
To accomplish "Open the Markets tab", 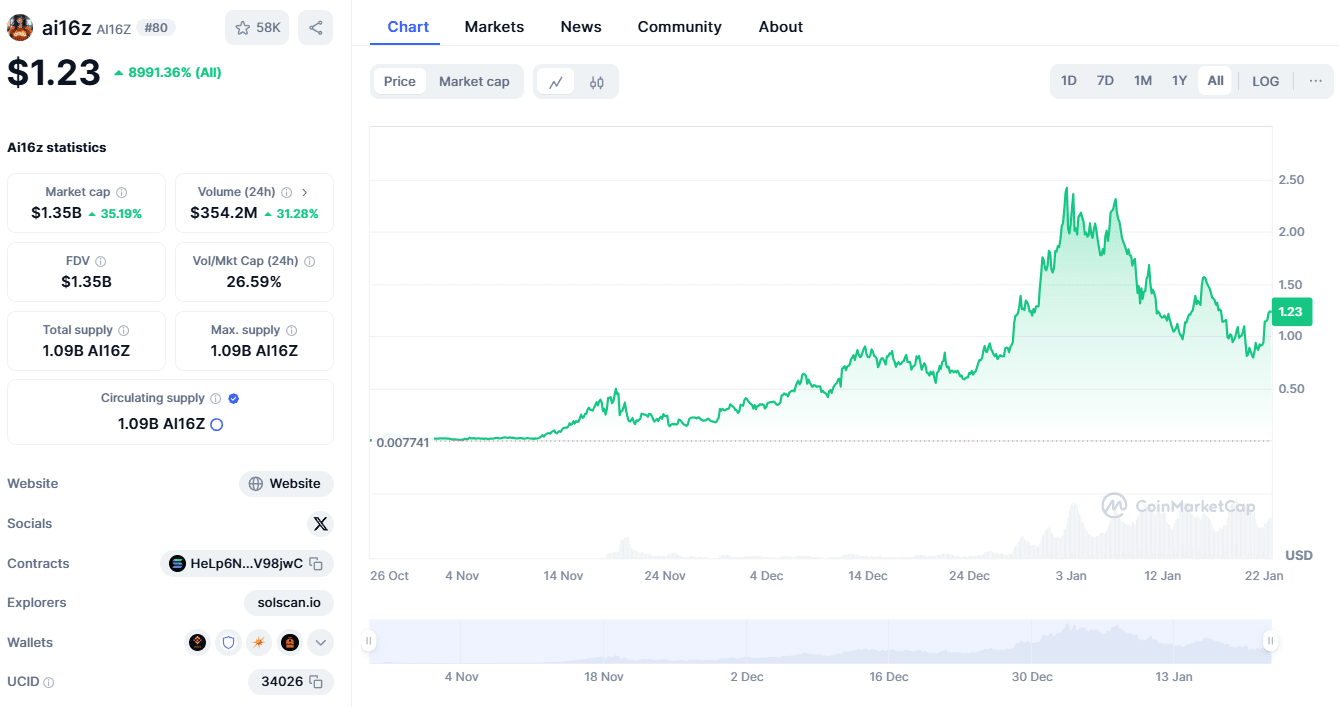I will (494, 27).
